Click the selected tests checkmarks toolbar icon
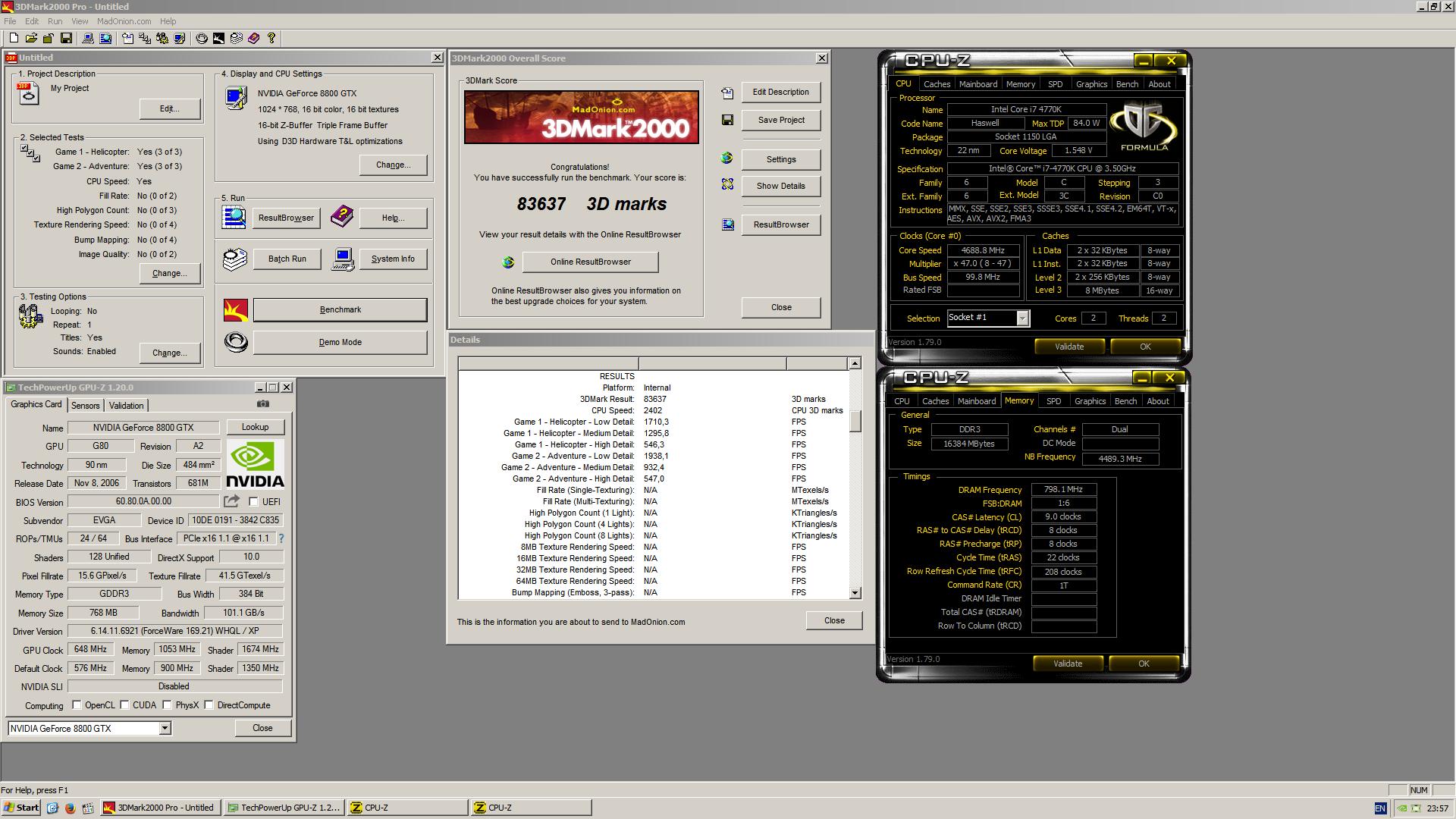This screenshot has height=819, width=1456. (x=144, y=38)
